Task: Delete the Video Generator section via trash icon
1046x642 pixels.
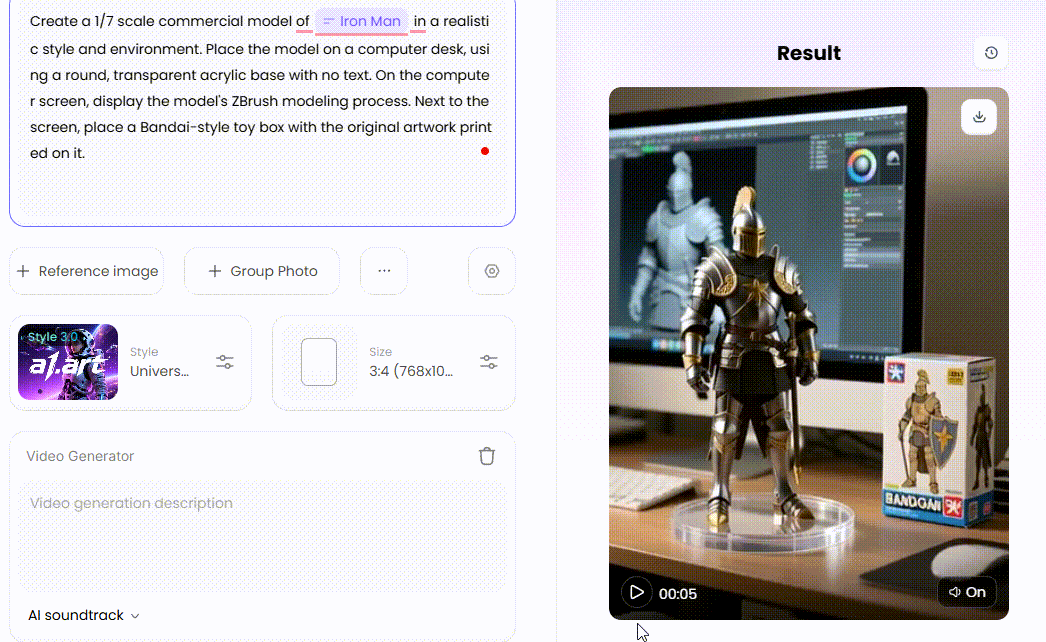Action: [487, 455]
